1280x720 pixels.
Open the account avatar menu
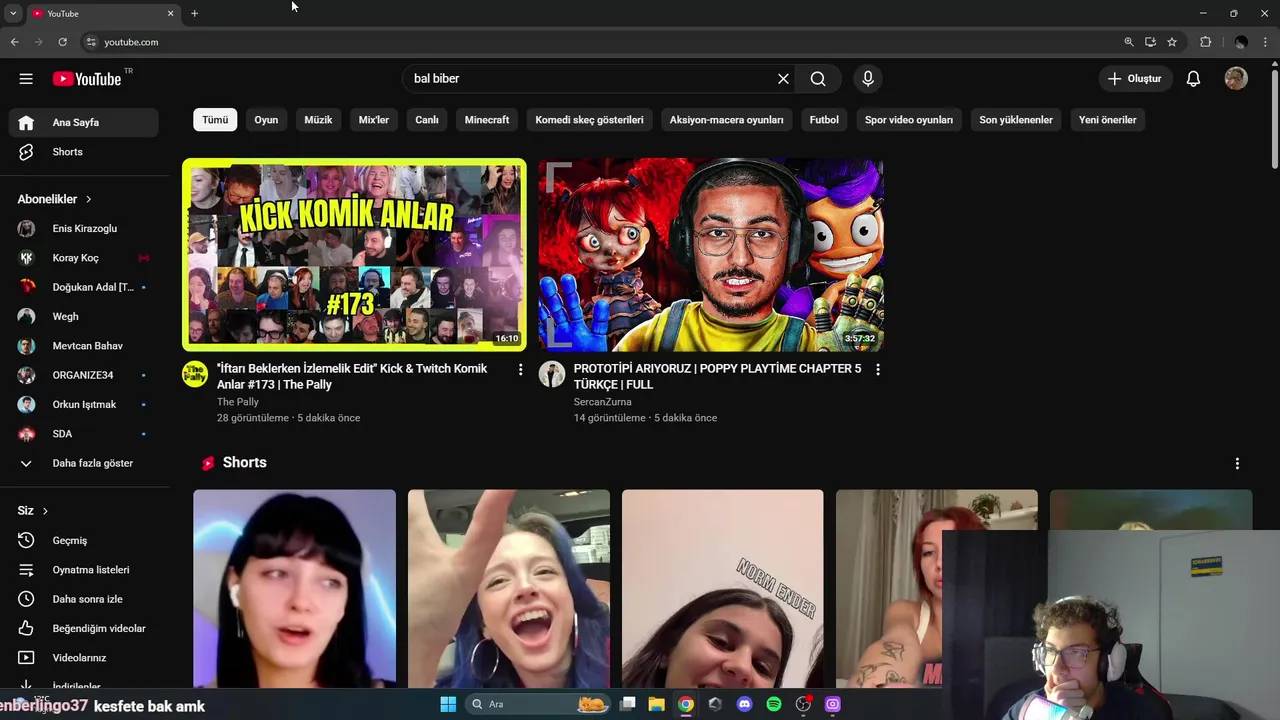tap(1236, 79)
